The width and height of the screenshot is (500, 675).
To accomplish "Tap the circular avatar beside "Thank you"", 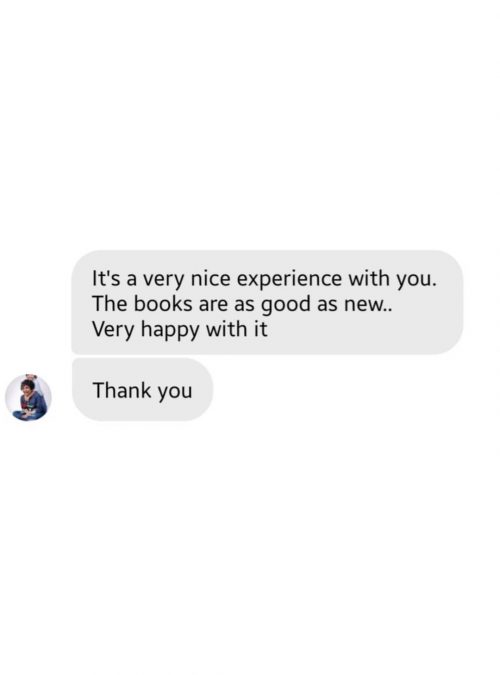I will tap(28, 397).
